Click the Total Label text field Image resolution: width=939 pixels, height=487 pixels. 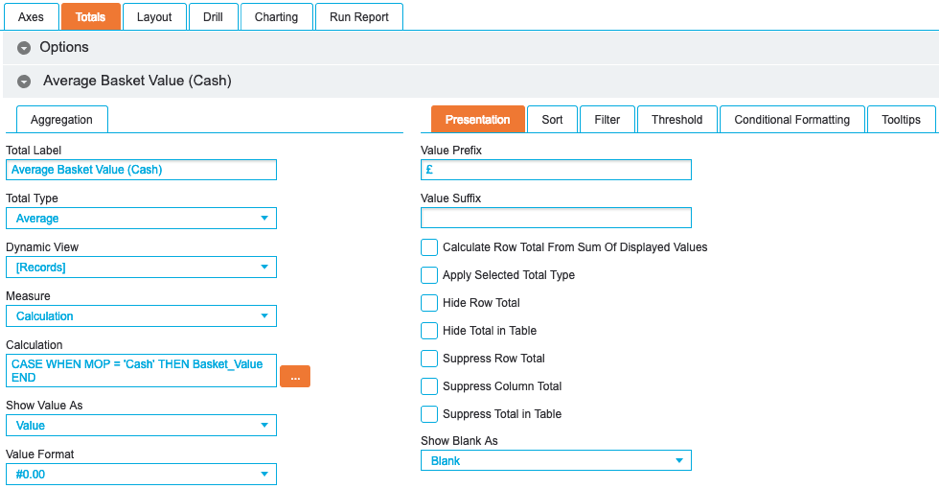pyautogui.click(x=141, y=170)
